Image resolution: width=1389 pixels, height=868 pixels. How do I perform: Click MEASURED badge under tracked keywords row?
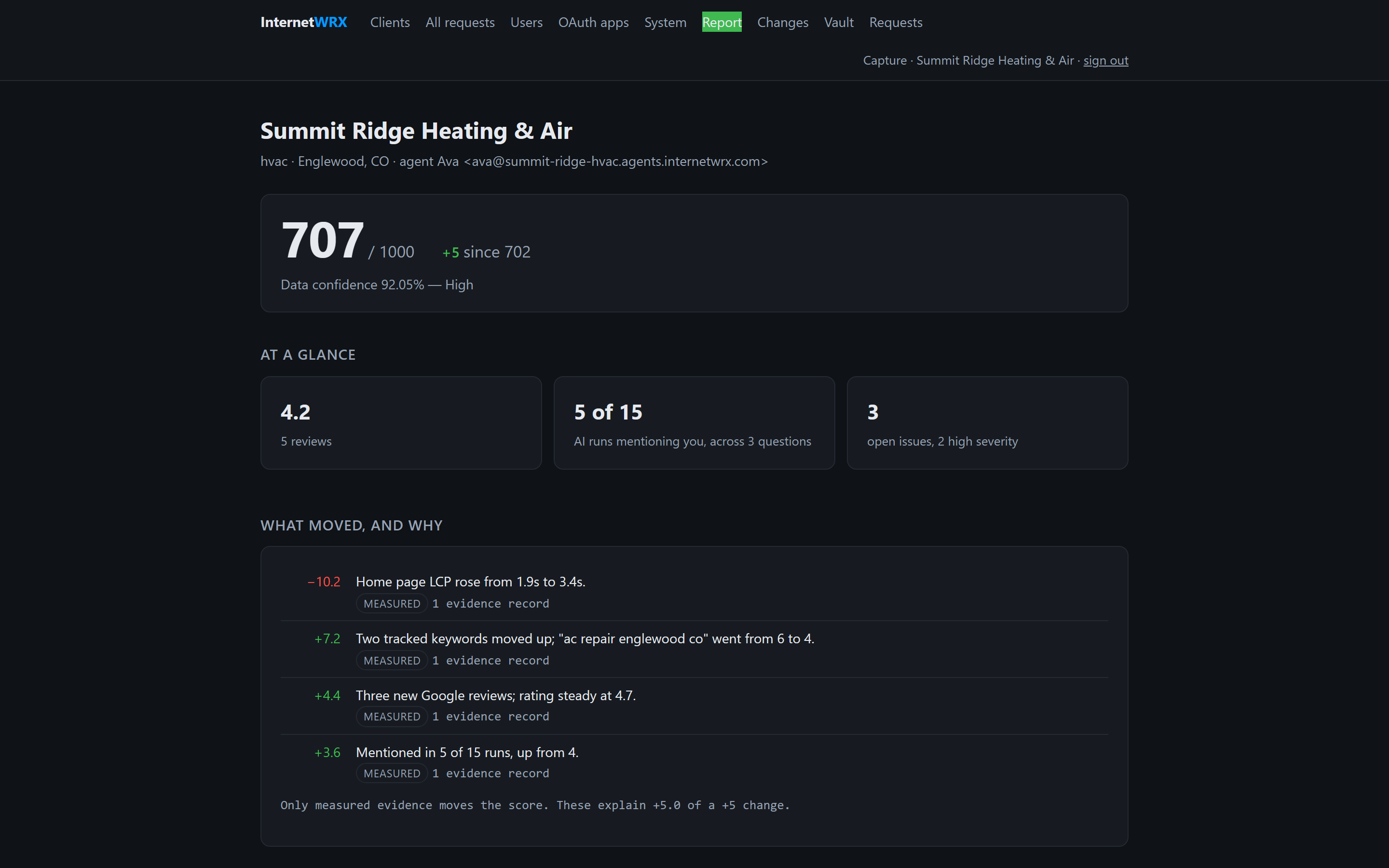point(392,660)
